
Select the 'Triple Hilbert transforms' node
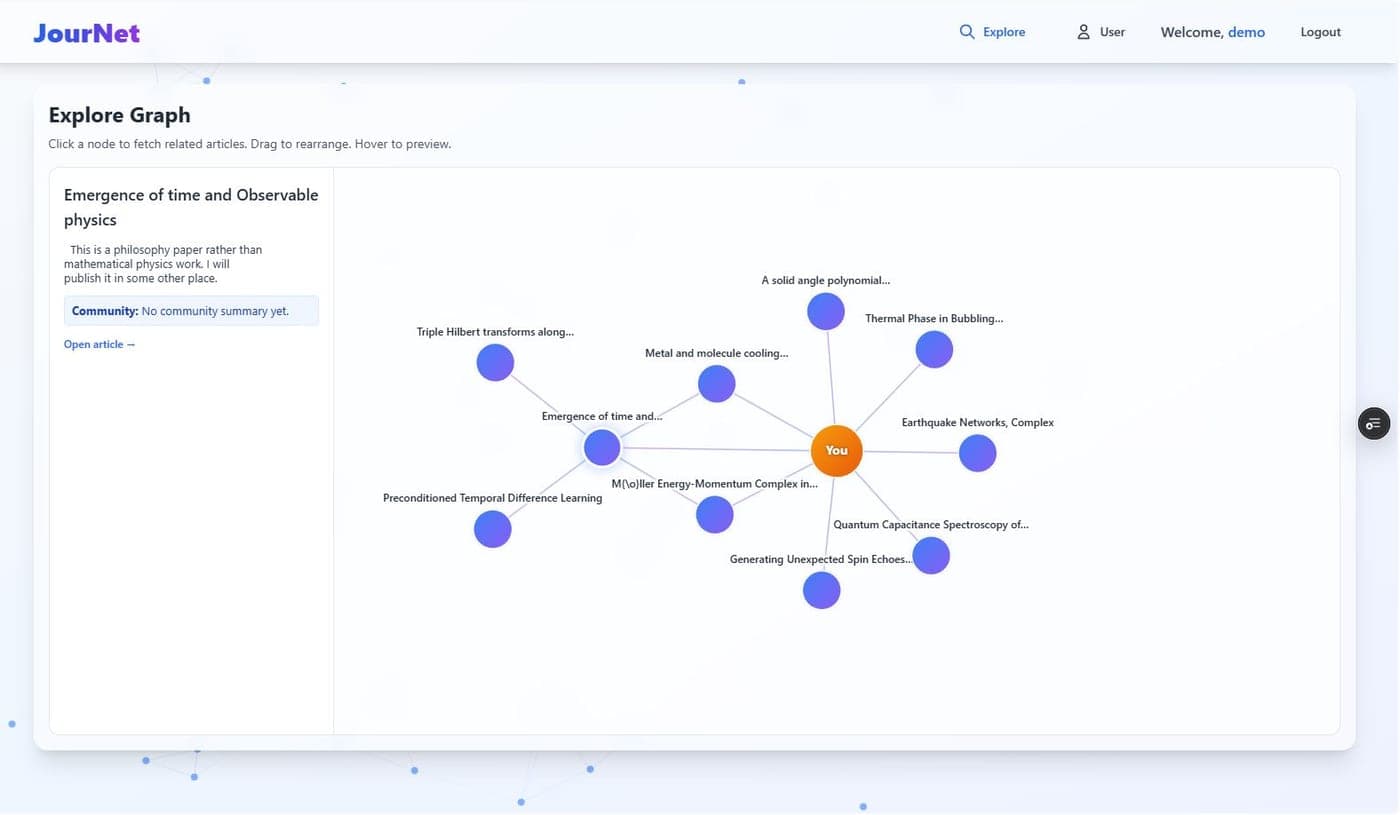[x=495, y=363]
